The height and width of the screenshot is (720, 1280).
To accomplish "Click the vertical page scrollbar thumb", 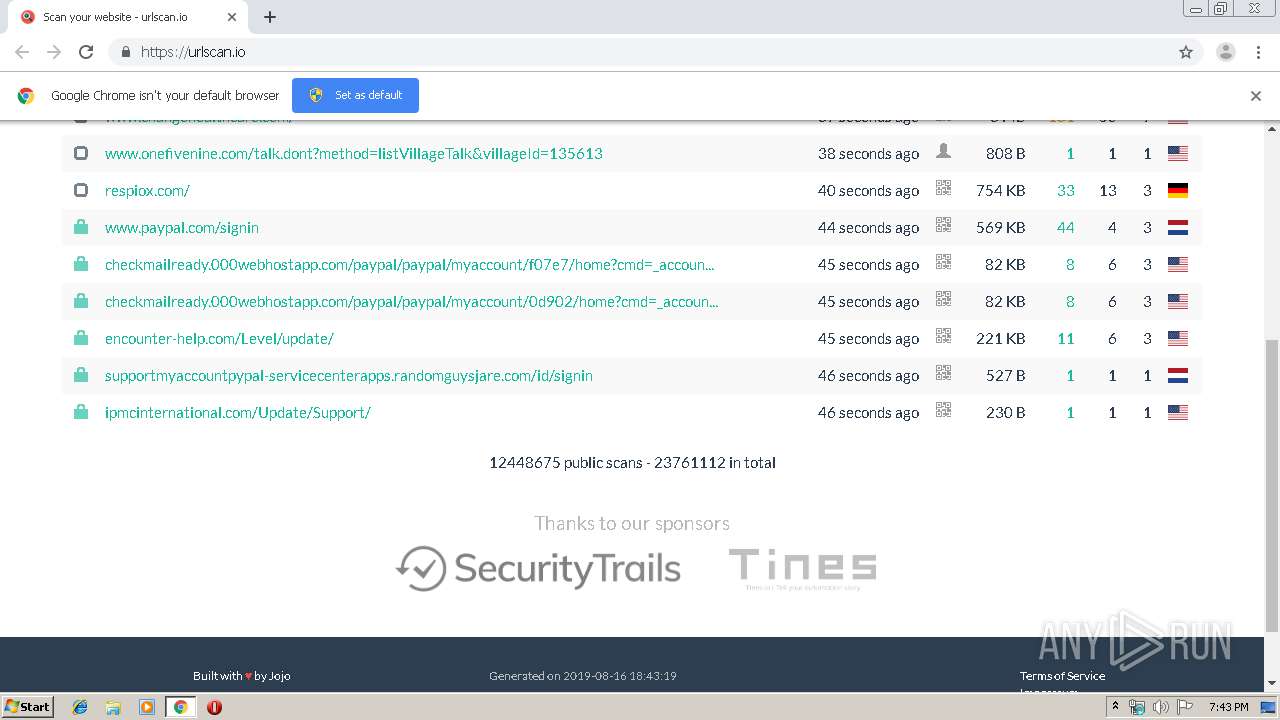I will point(1272,485).
